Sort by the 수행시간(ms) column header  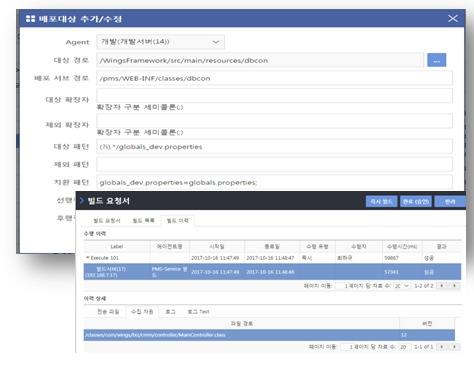coord(402,247)
